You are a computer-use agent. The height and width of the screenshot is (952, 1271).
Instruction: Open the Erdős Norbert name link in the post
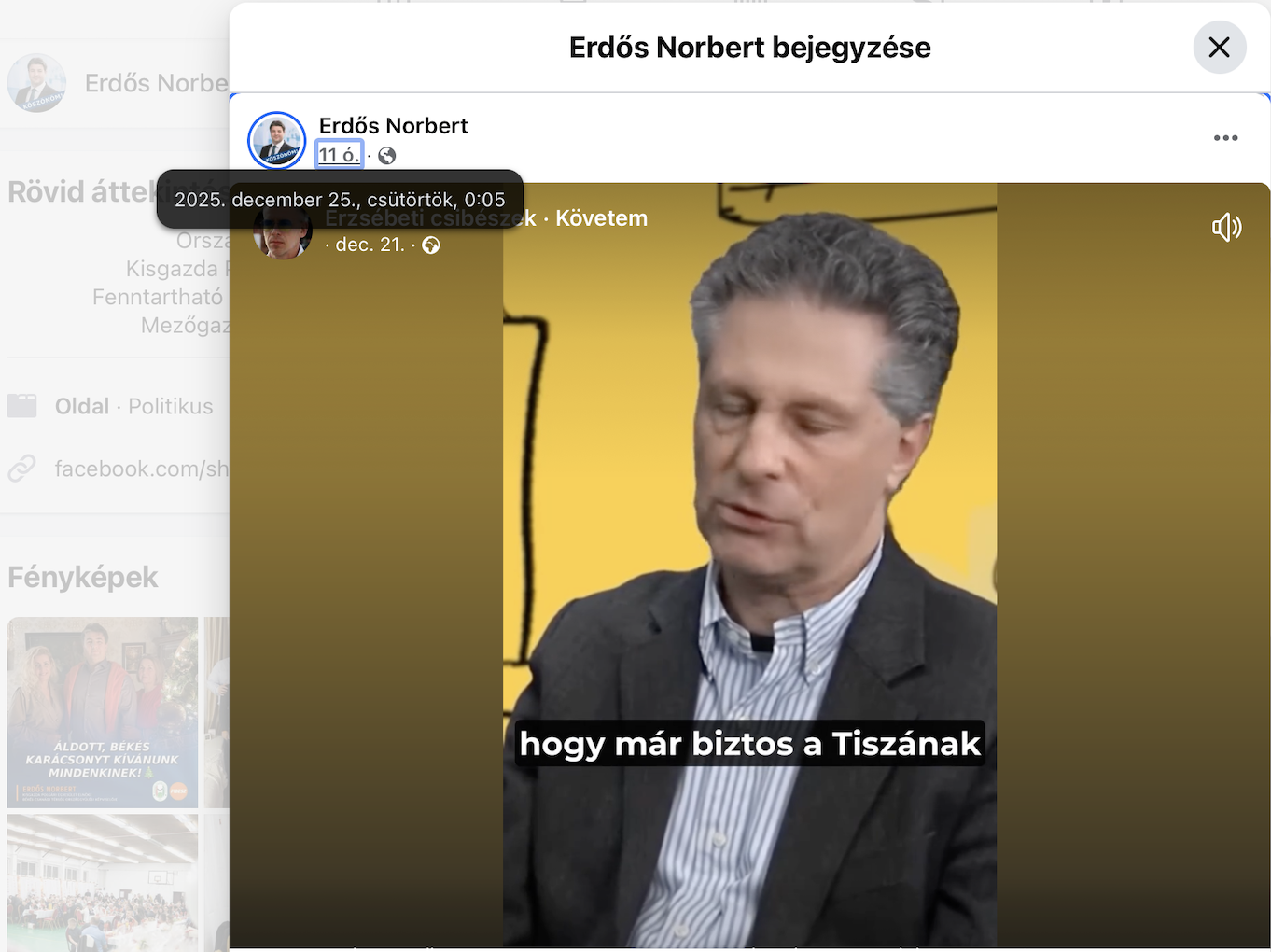coord(393,126)
